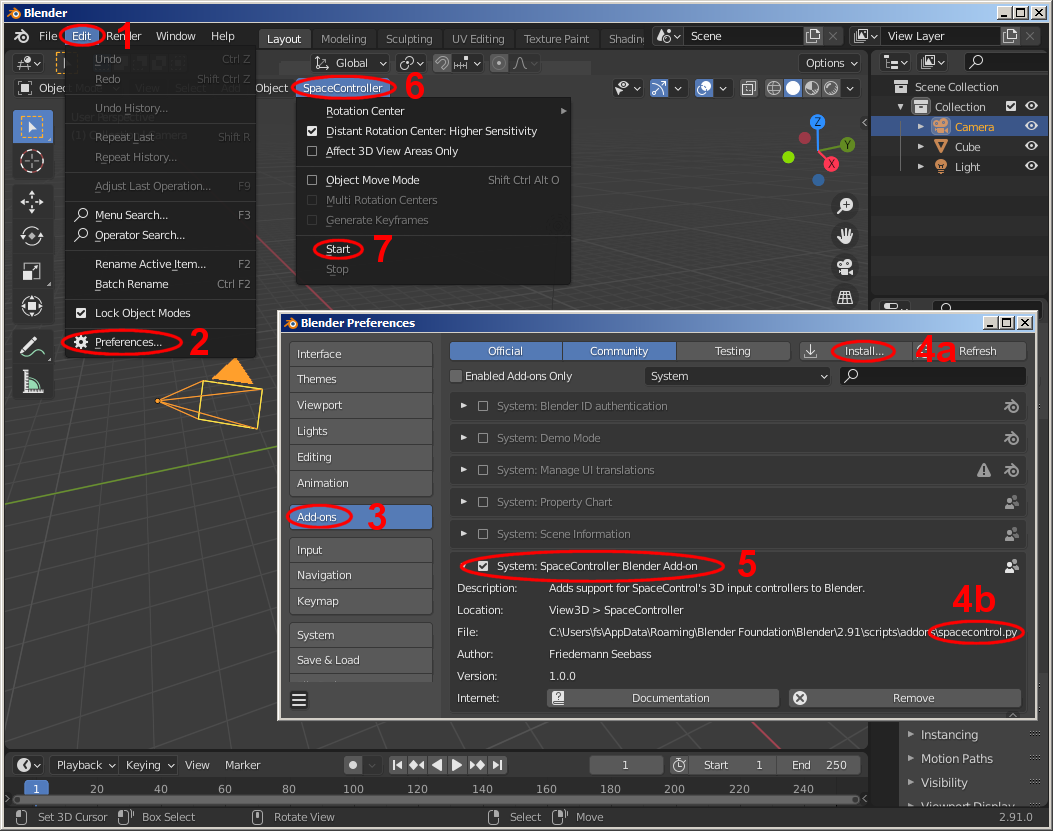This screenshot has width=1053, height=831.
Task: Open Global transform orientation dropdown
Action: [351, 63]
